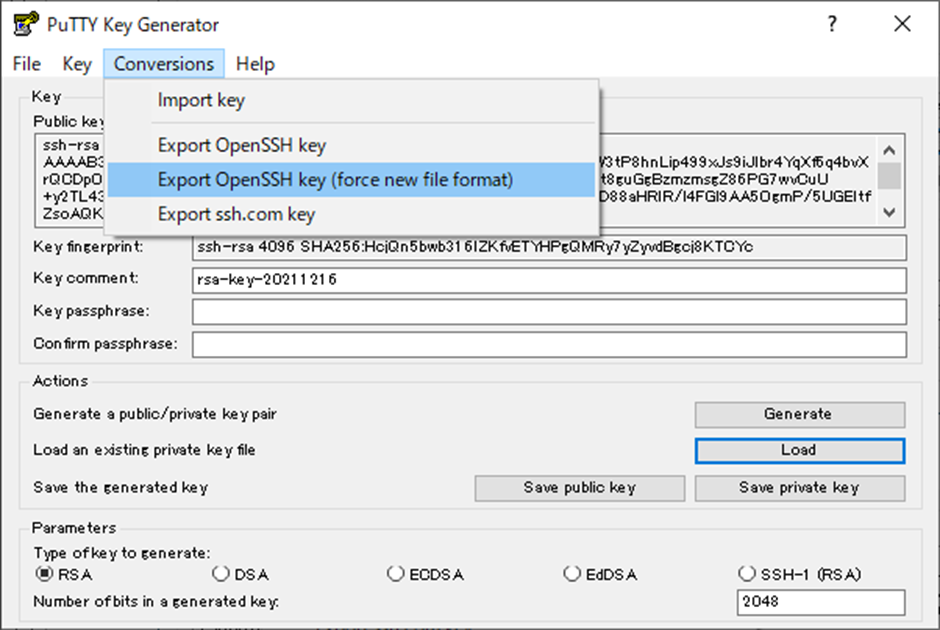Click the Key comment field
This screenshot has width=940, height=630.
[x=549, y=280]
